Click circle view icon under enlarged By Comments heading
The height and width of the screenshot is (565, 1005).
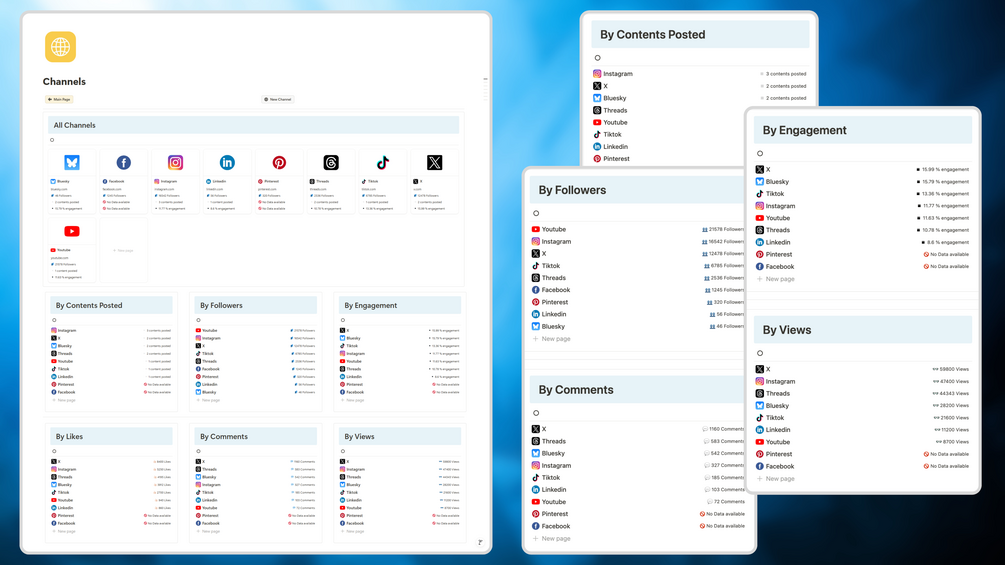pos(536,413)
